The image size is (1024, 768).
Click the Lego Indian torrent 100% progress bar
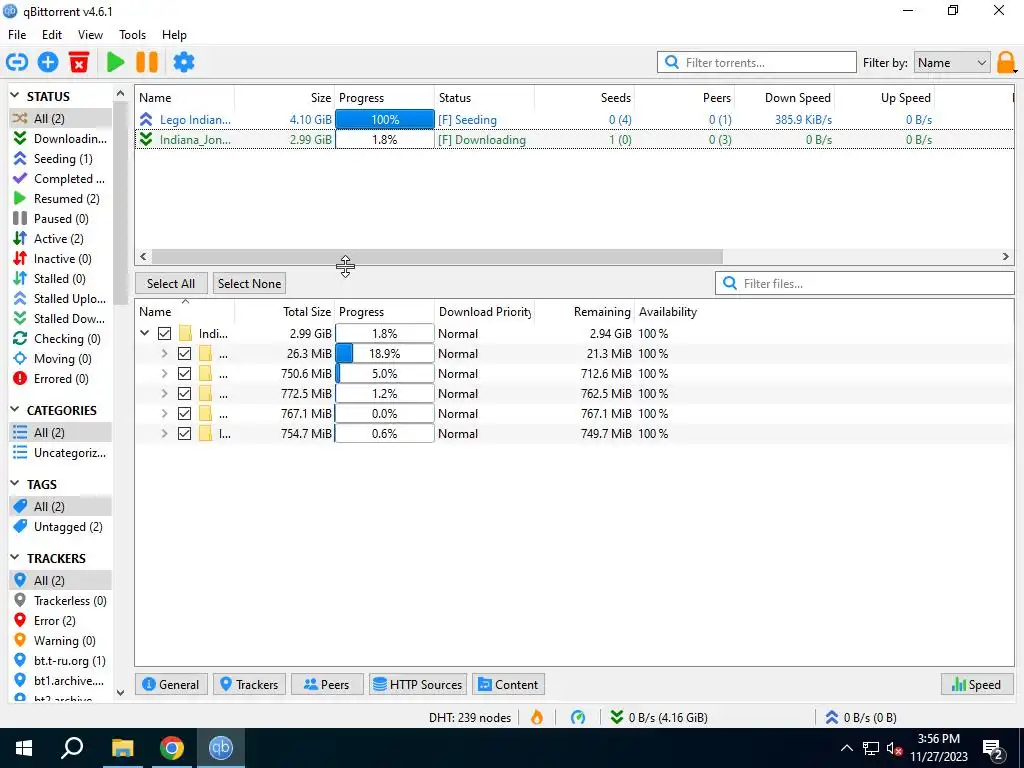385,120
